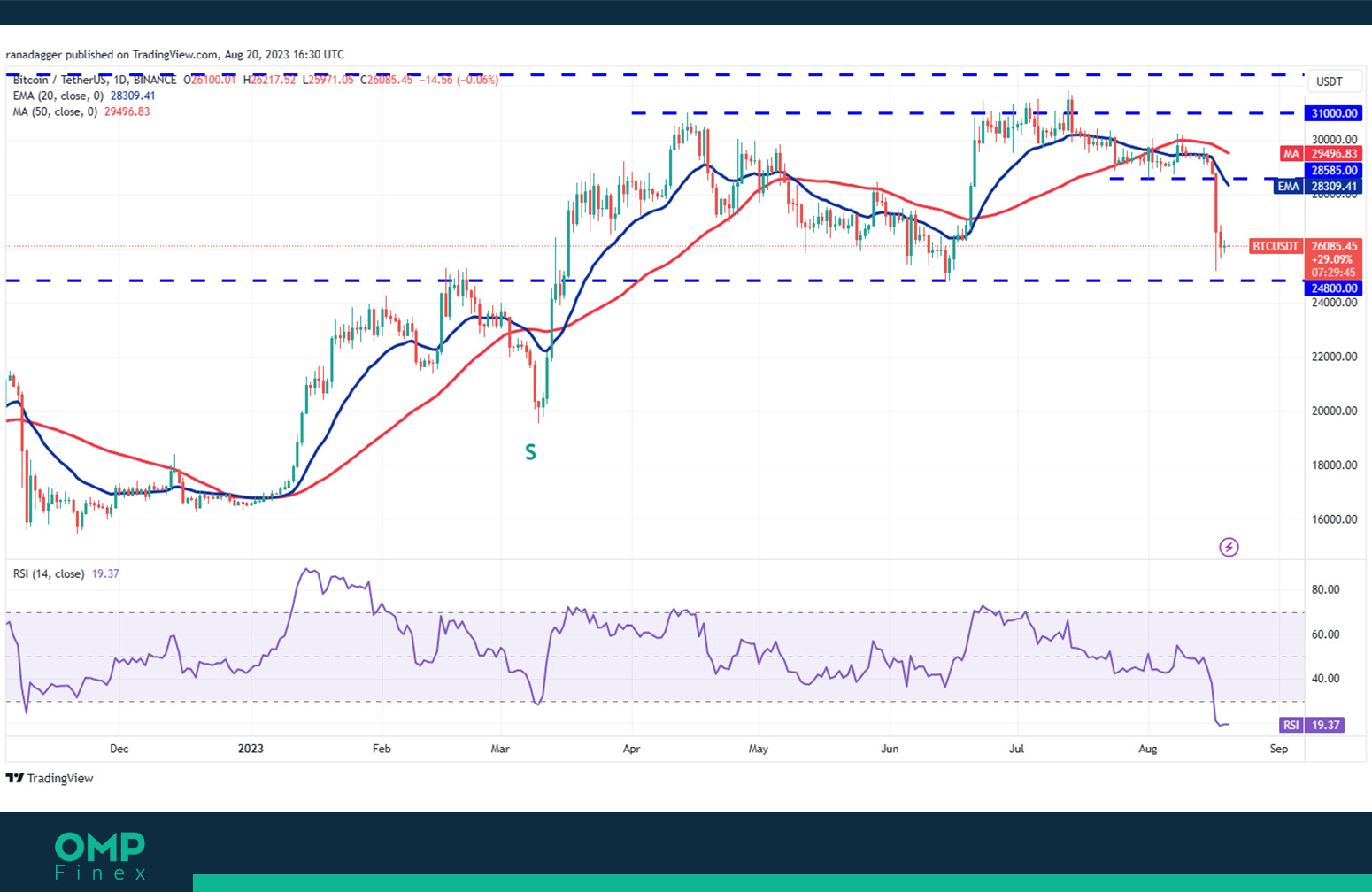Viewport: 1372px width, 892px height.
Task: Click the 26085.45 current price label
Action: tap(1334, 246)
